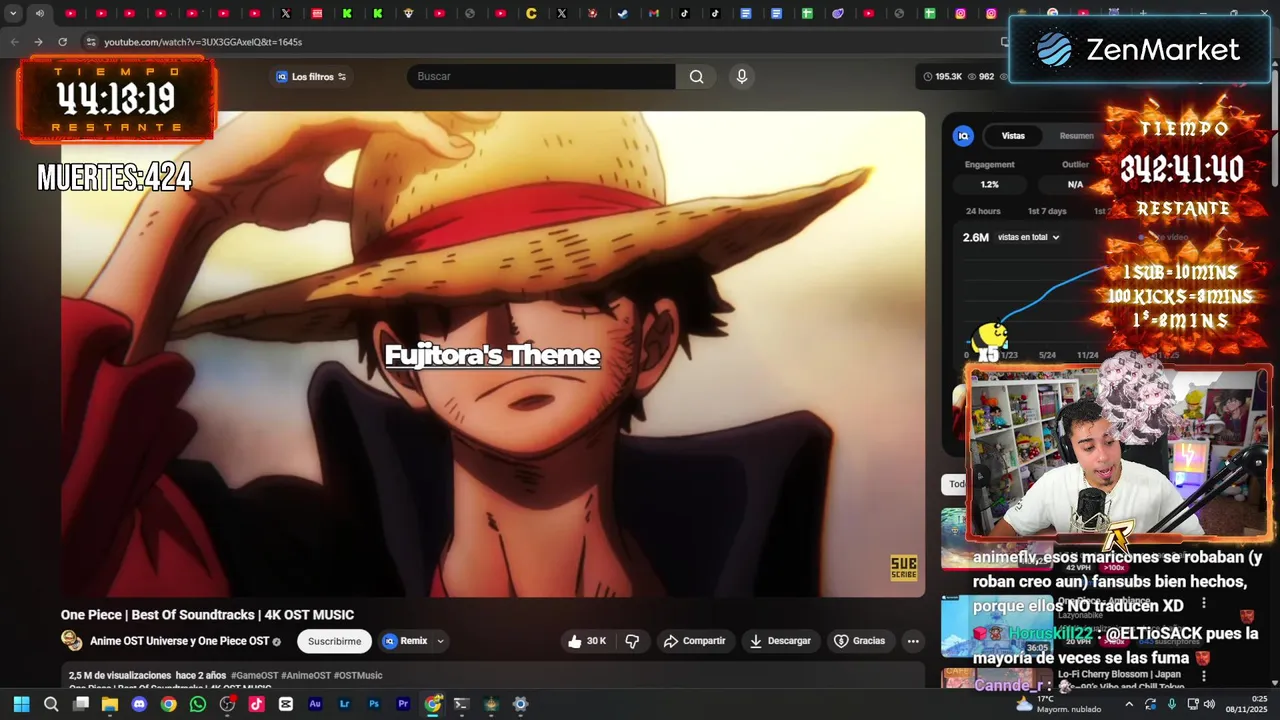Click the Outlier N/A value pill
Viewport: 1280px width, 720px height.
[1075, 184]
